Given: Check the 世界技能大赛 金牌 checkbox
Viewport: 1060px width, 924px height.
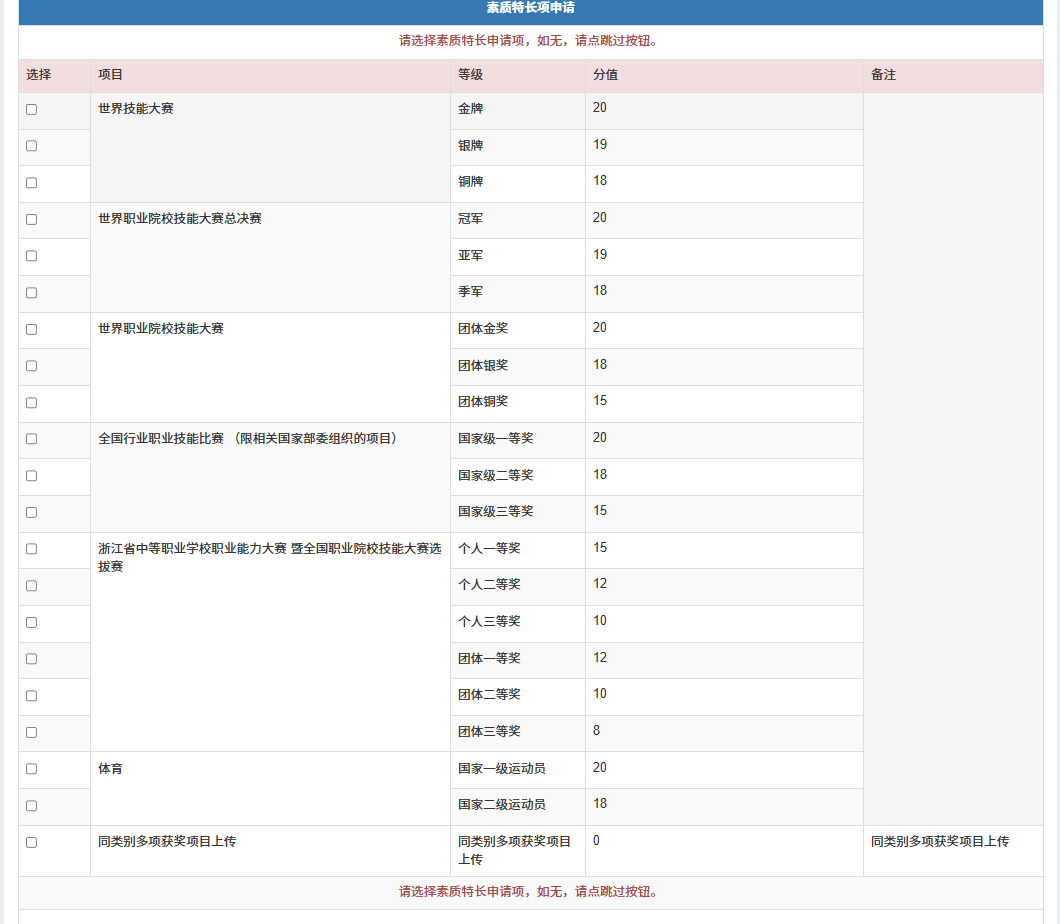Looking at the screenshot, I should [x=30, y=110].
